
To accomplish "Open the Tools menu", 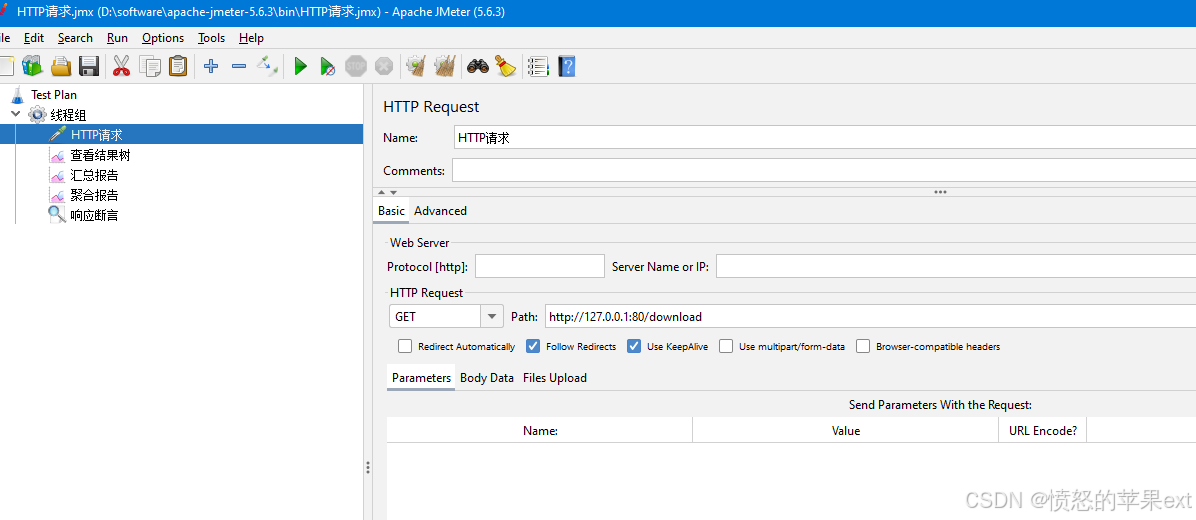I will pos(211,38).
